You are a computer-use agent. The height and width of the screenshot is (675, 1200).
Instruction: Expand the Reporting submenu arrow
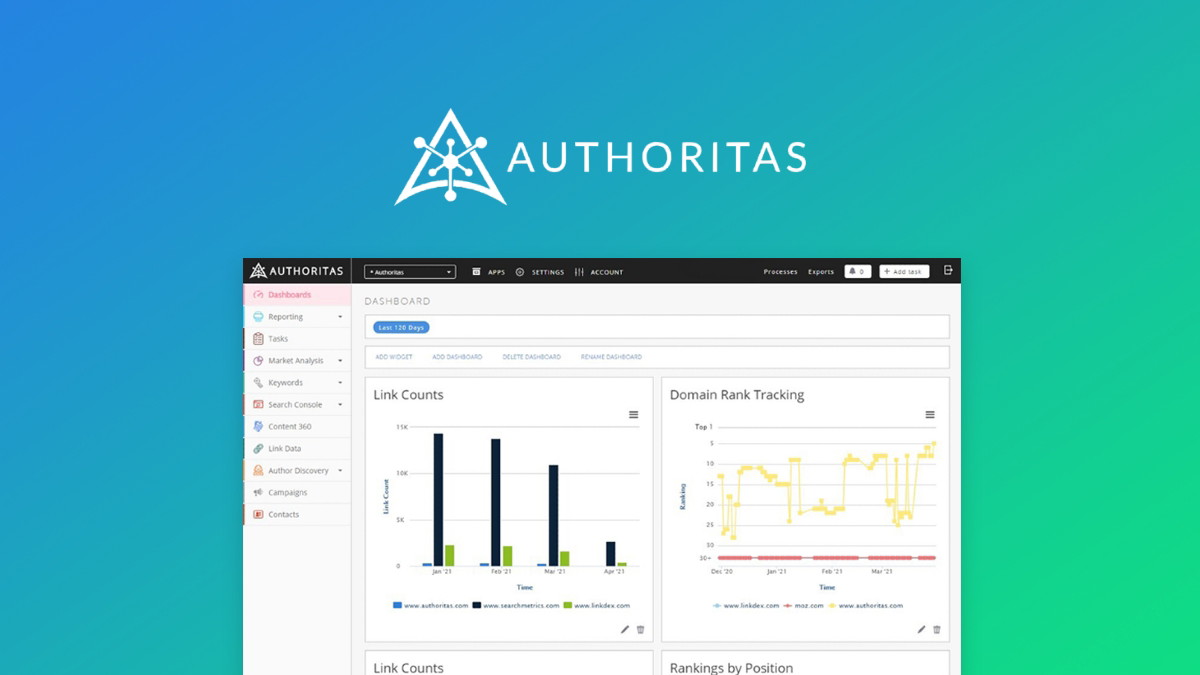click(x=340, y=317)
